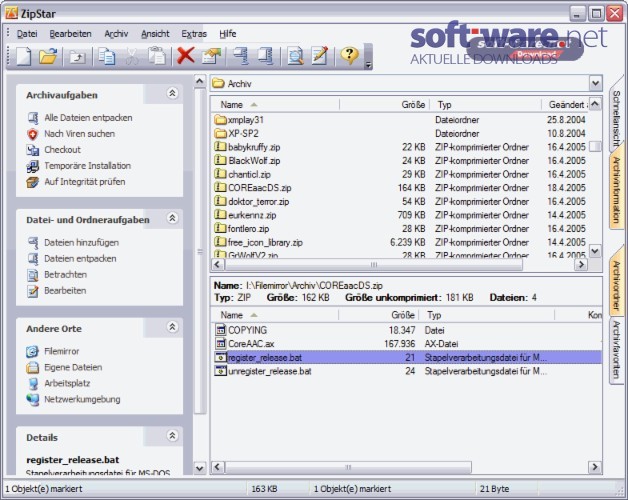
Task: Click the Temporäre Installation icon
Action: [x=33, y=166]
